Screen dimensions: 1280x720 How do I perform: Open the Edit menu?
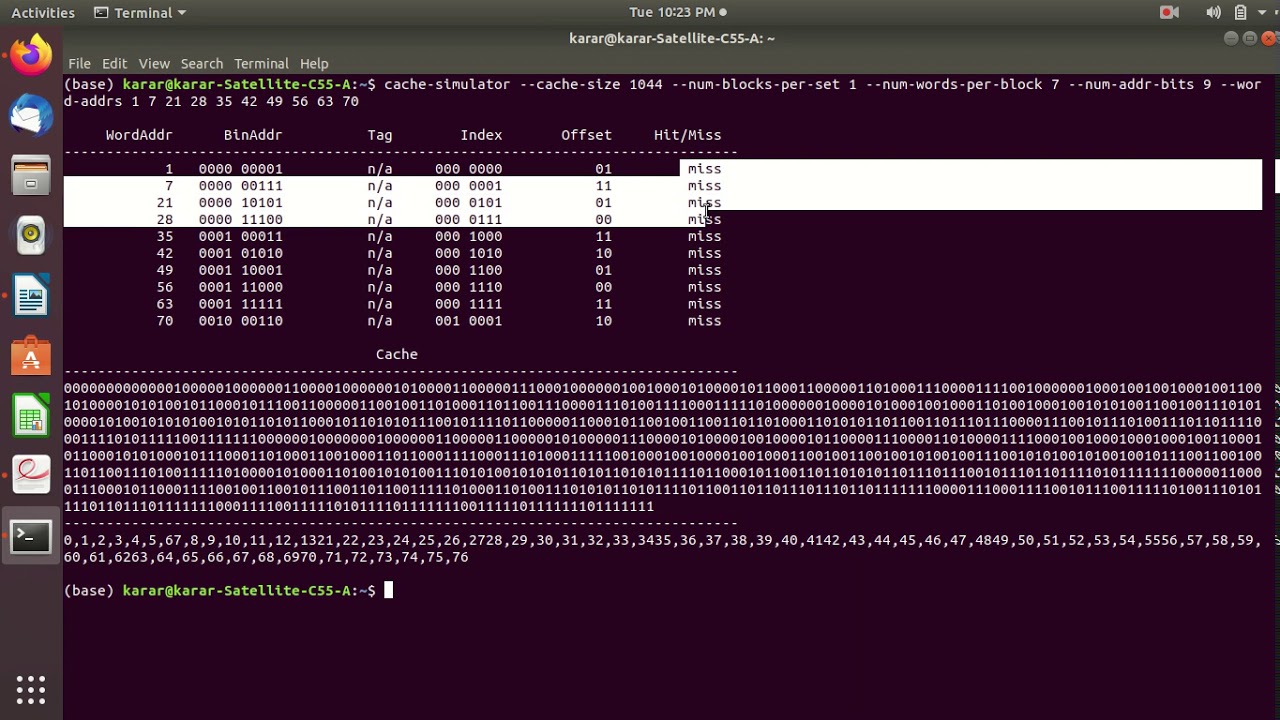[114, 63]
